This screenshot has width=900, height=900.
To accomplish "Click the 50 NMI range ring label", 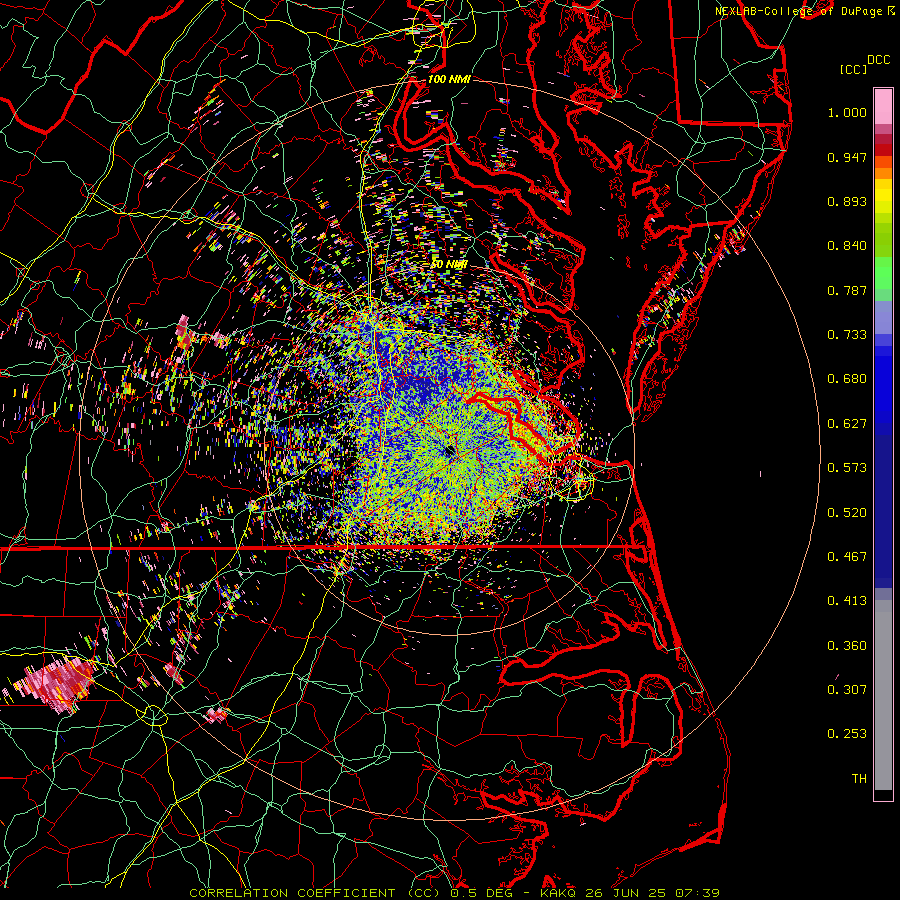I will pyautogui.click(x=449, y=265).
